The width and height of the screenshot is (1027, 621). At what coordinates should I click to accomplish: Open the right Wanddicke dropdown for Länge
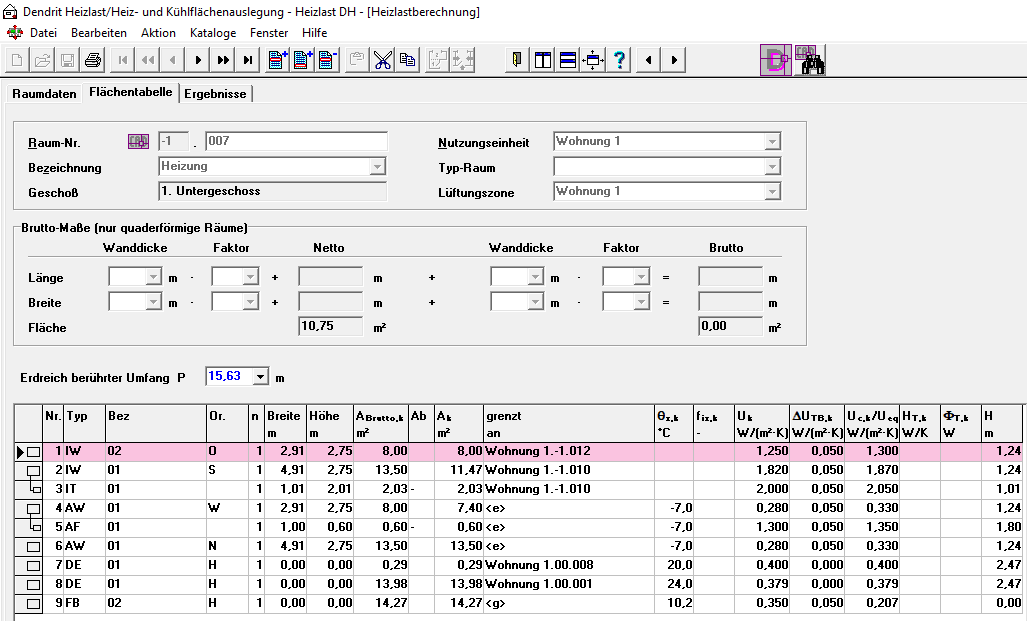coord(535,277)
